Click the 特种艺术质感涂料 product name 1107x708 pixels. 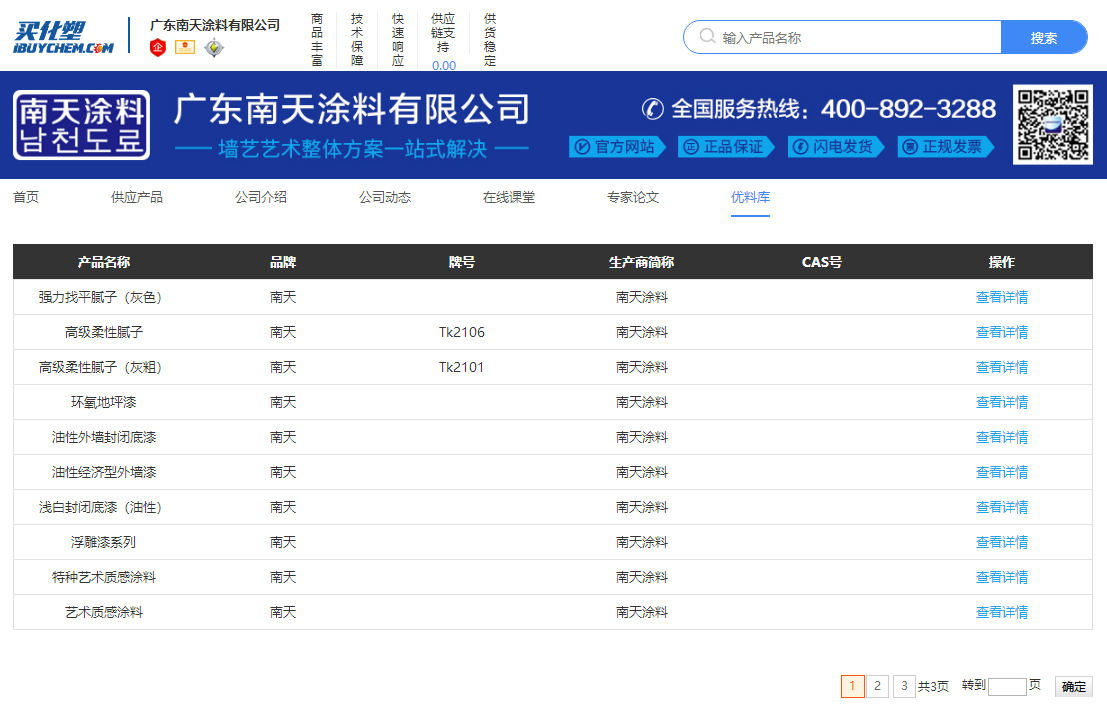104,577
